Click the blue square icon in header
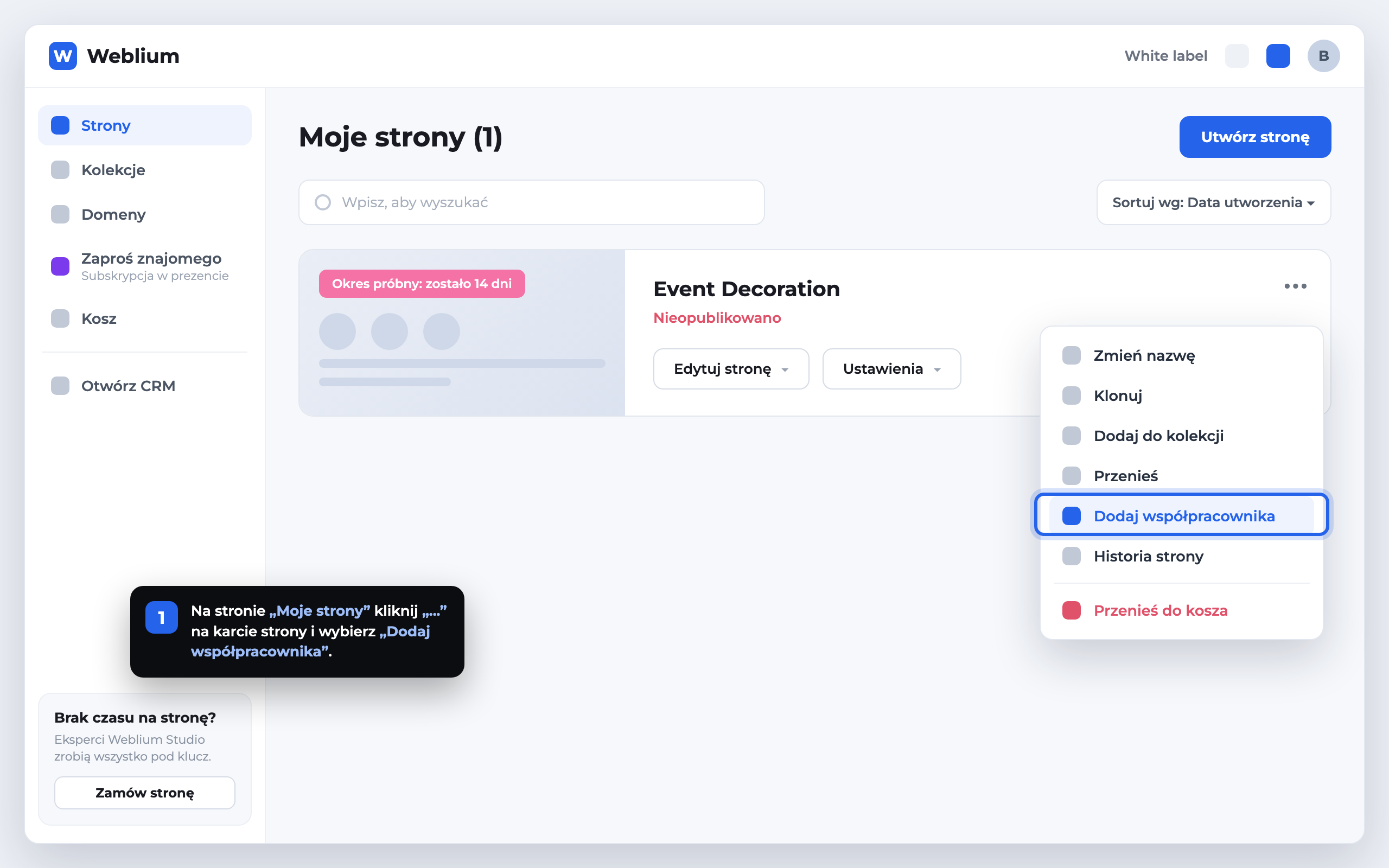This screenshot has width=1389, height=868. pos(1278,56)
